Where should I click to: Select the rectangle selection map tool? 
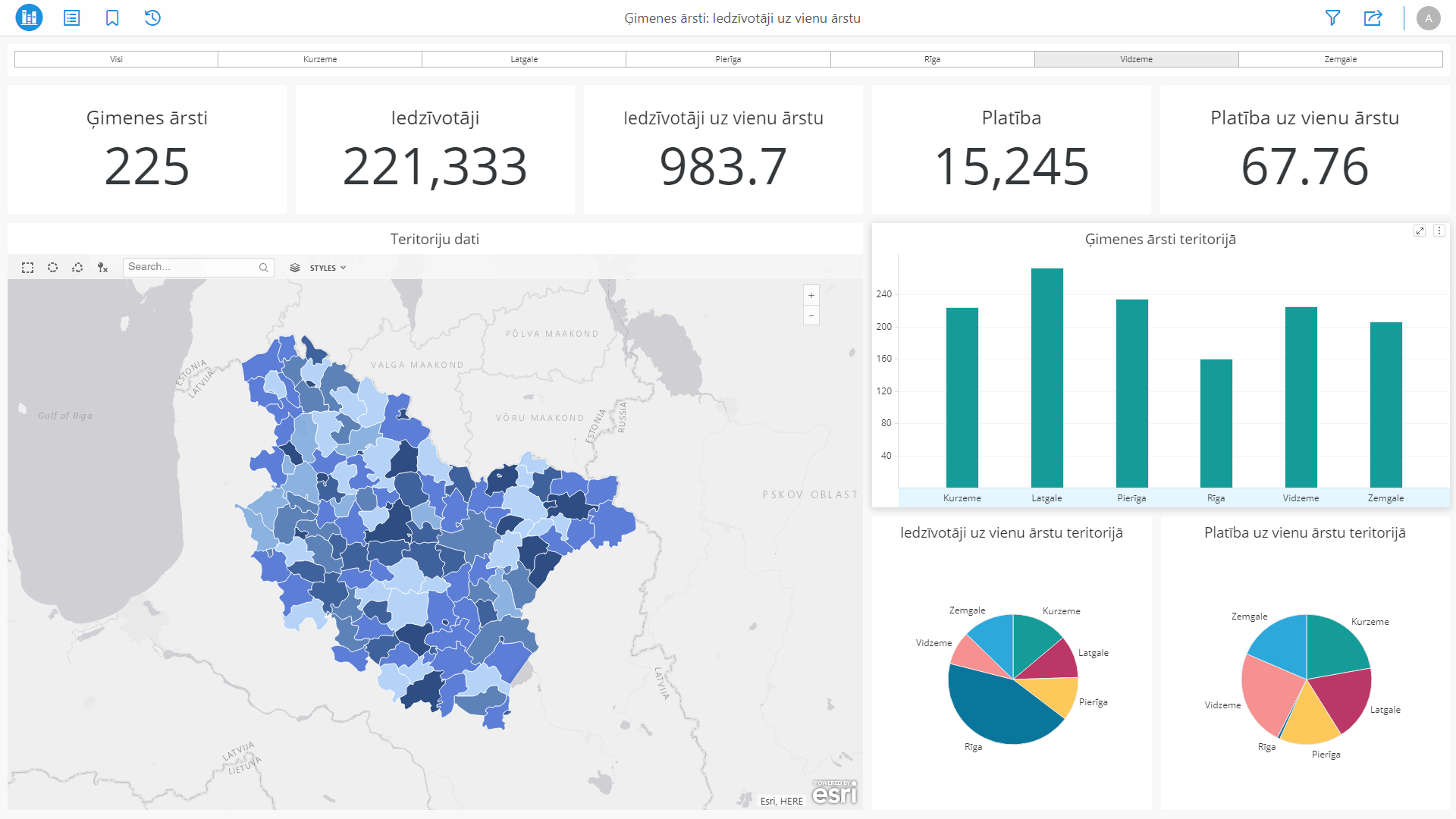[28, 268]
